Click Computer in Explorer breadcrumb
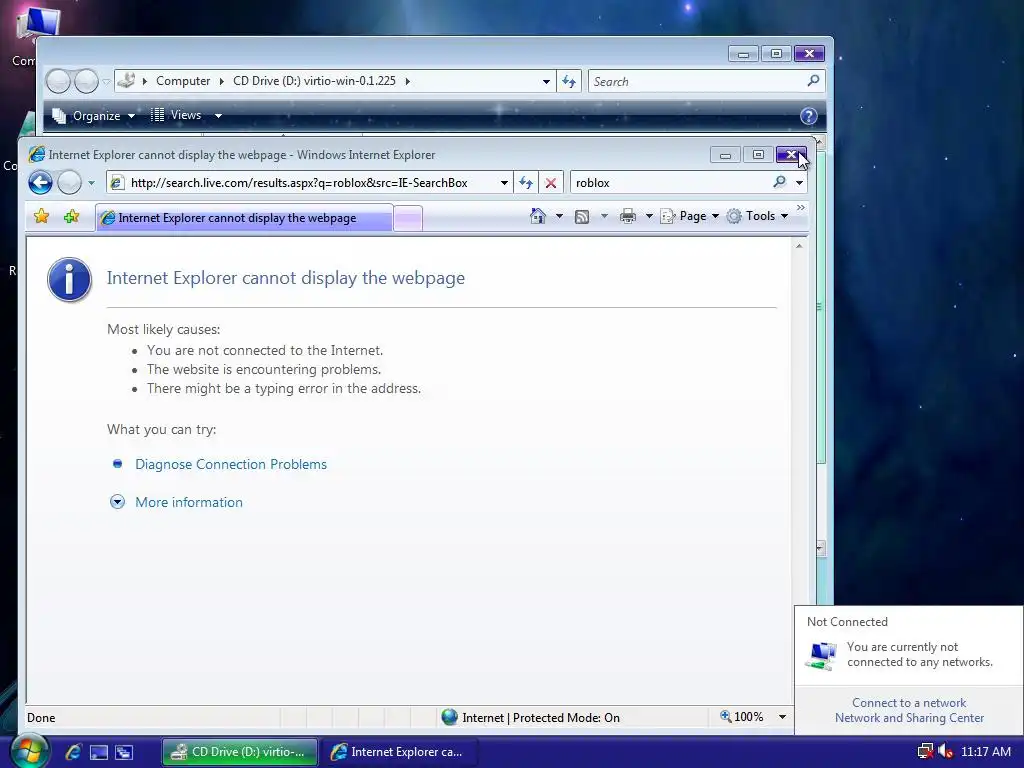The width and height of the screenshot is (1024, 768). point(183,81)
